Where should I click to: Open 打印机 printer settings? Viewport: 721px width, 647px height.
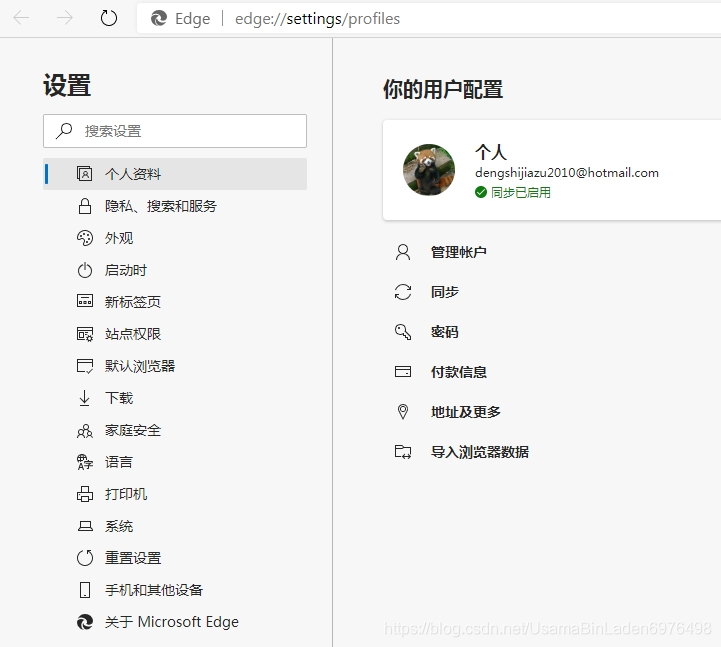(x=126, y=494)
